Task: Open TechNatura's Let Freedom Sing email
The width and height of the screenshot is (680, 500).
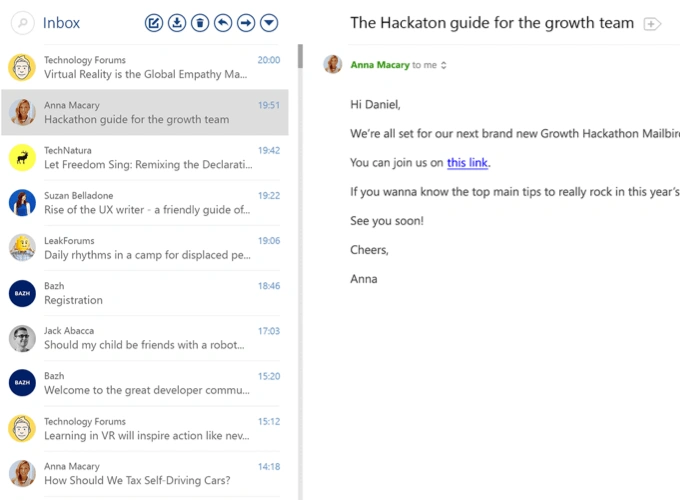Action: pyautogui.click(x=145, y=157)
